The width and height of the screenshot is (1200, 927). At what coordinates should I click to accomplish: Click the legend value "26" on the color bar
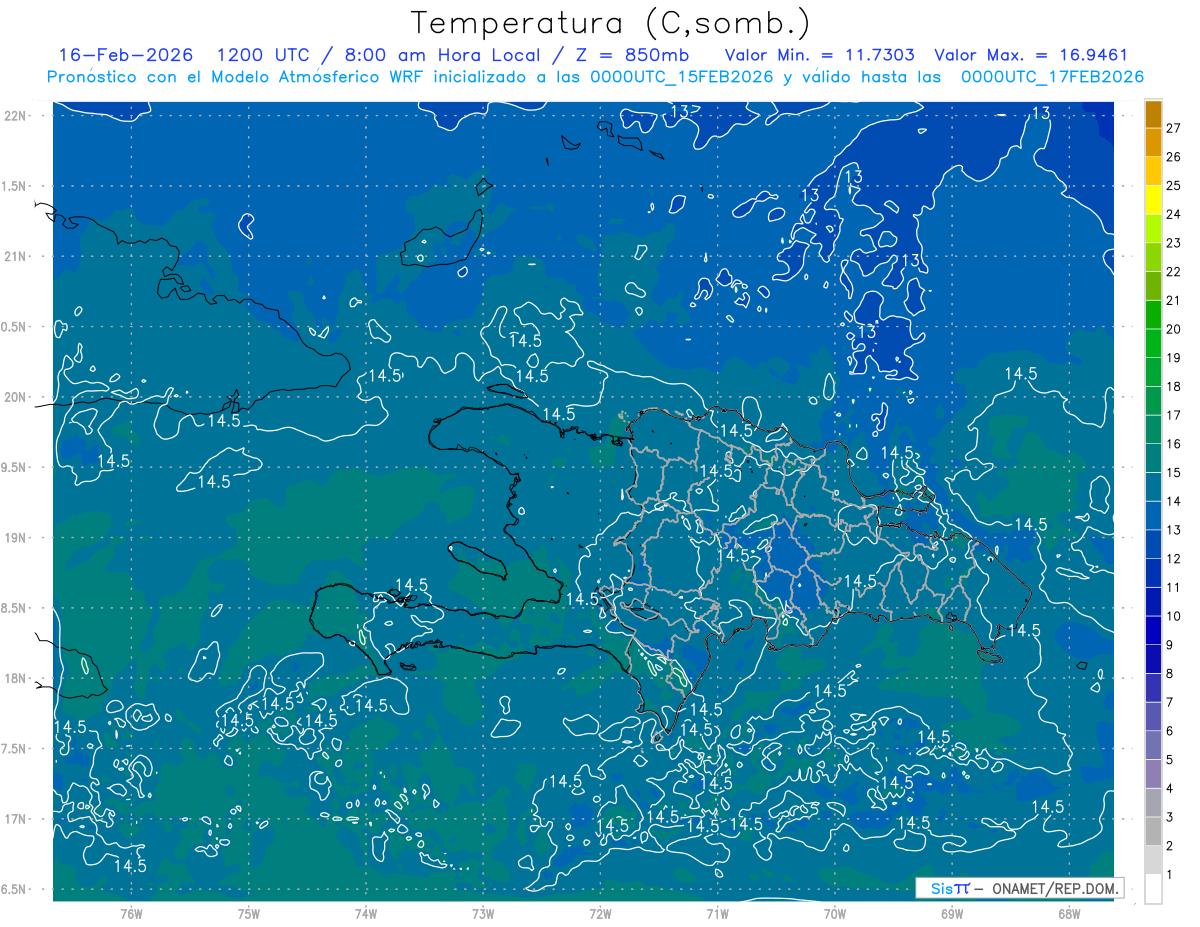pyautogui.click(x=1174, y=157)
